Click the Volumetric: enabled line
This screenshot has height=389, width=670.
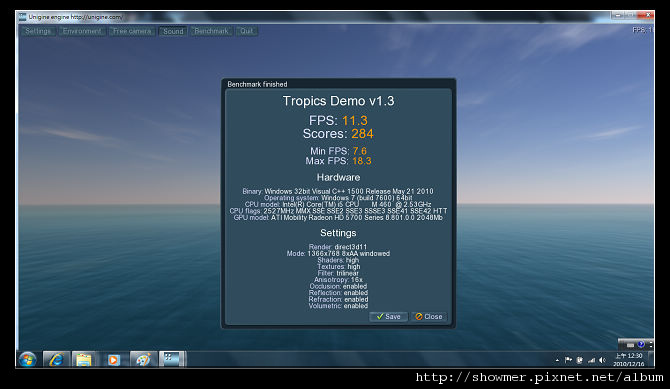[x=338, y=306]
